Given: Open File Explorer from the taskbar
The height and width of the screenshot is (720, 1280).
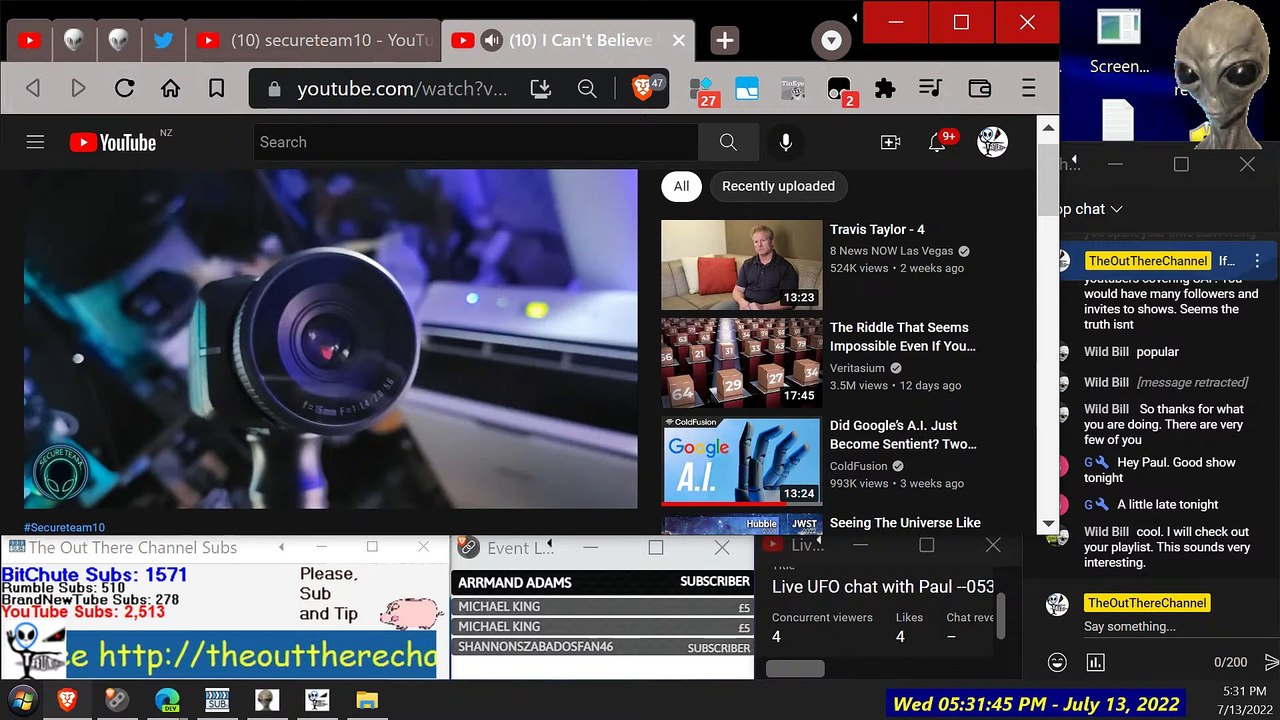Looking at the screenshot, I should click(367, 700).
